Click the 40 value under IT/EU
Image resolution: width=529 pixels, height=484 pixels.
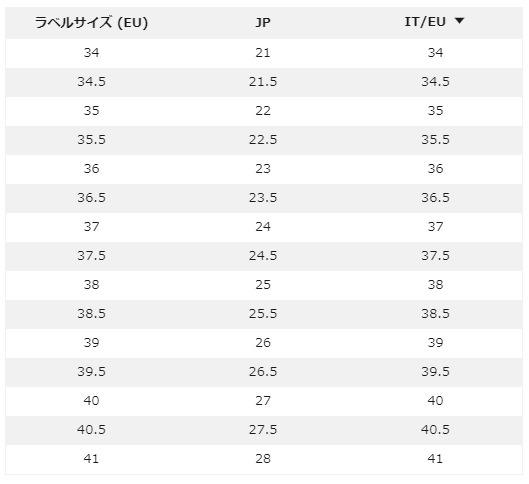pyautogui.click(x=435, y=401)
